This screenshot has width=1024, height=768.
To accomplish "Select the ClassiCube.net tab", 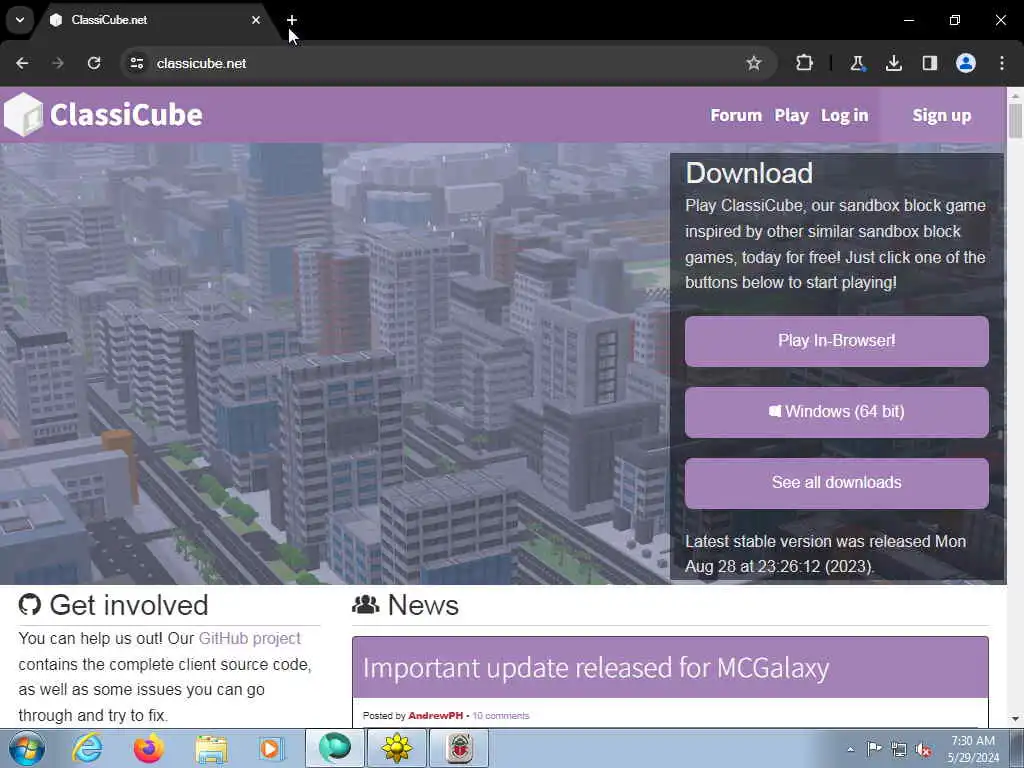I will coord(150,20).
